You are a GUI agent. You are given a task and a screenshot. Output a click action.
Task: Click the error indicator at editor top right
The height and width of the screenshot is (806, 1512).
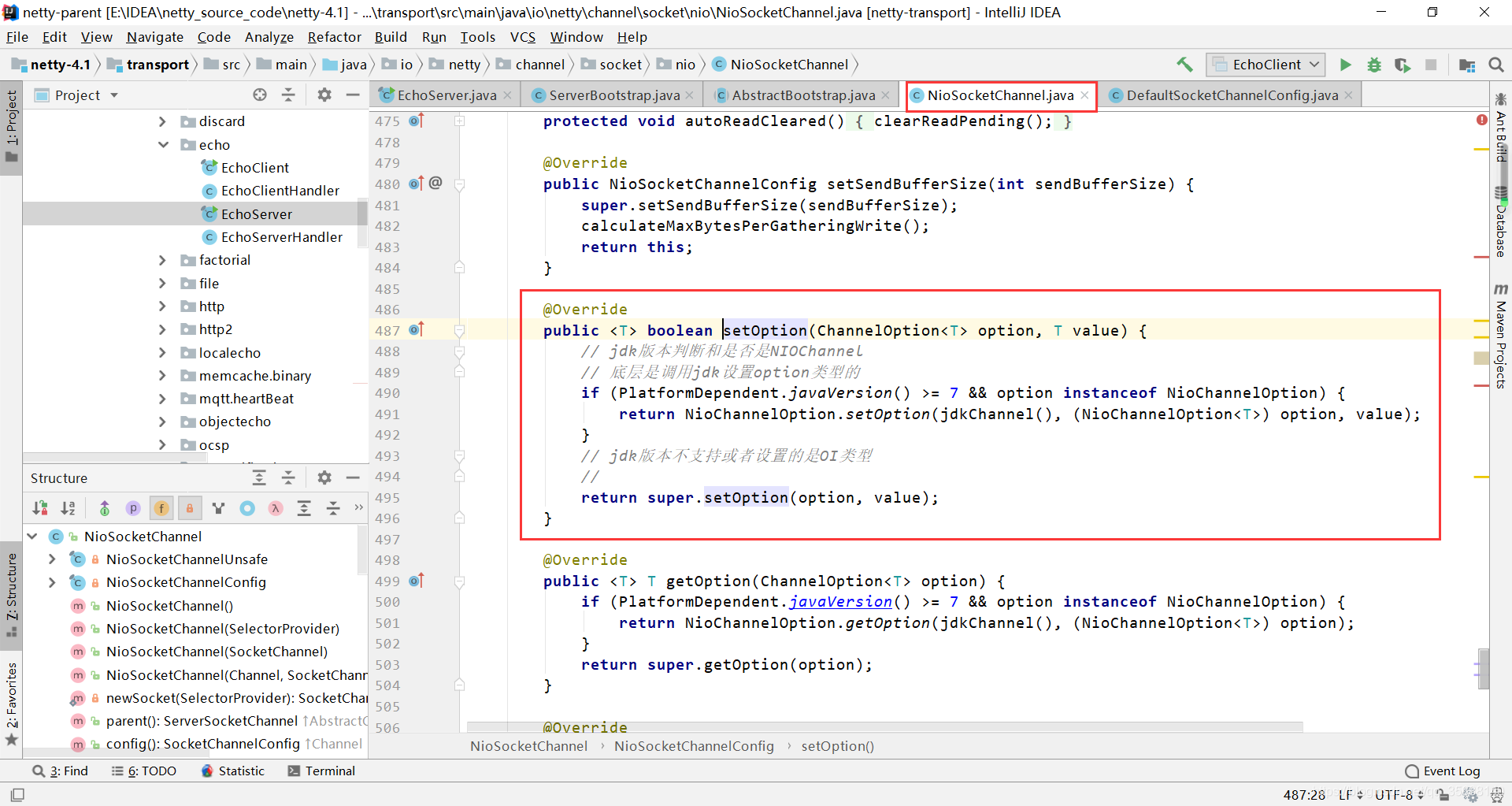(1482, 120)
